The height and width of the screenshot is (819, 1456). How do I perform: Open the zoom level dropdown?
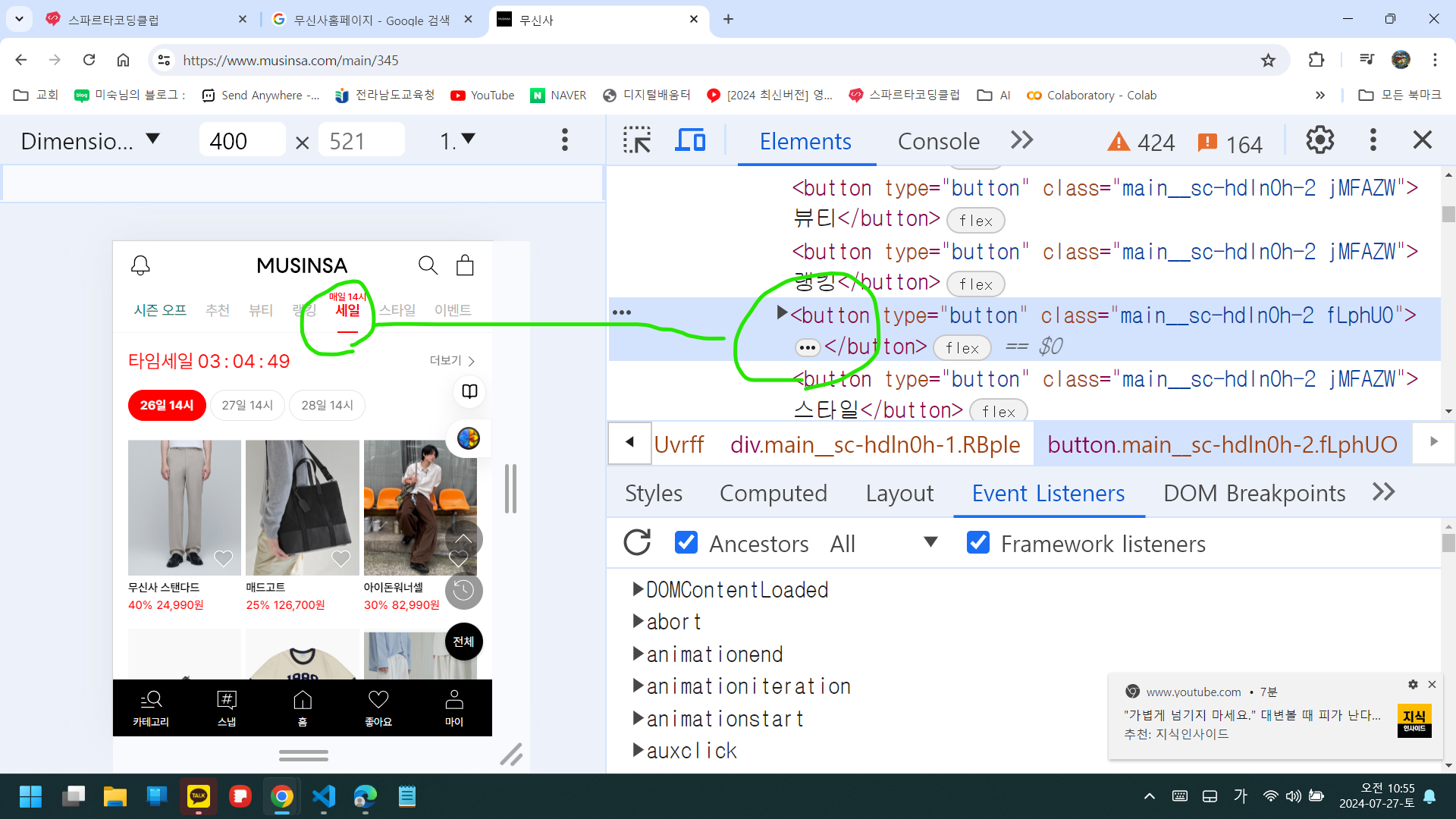tap(457, 141)
